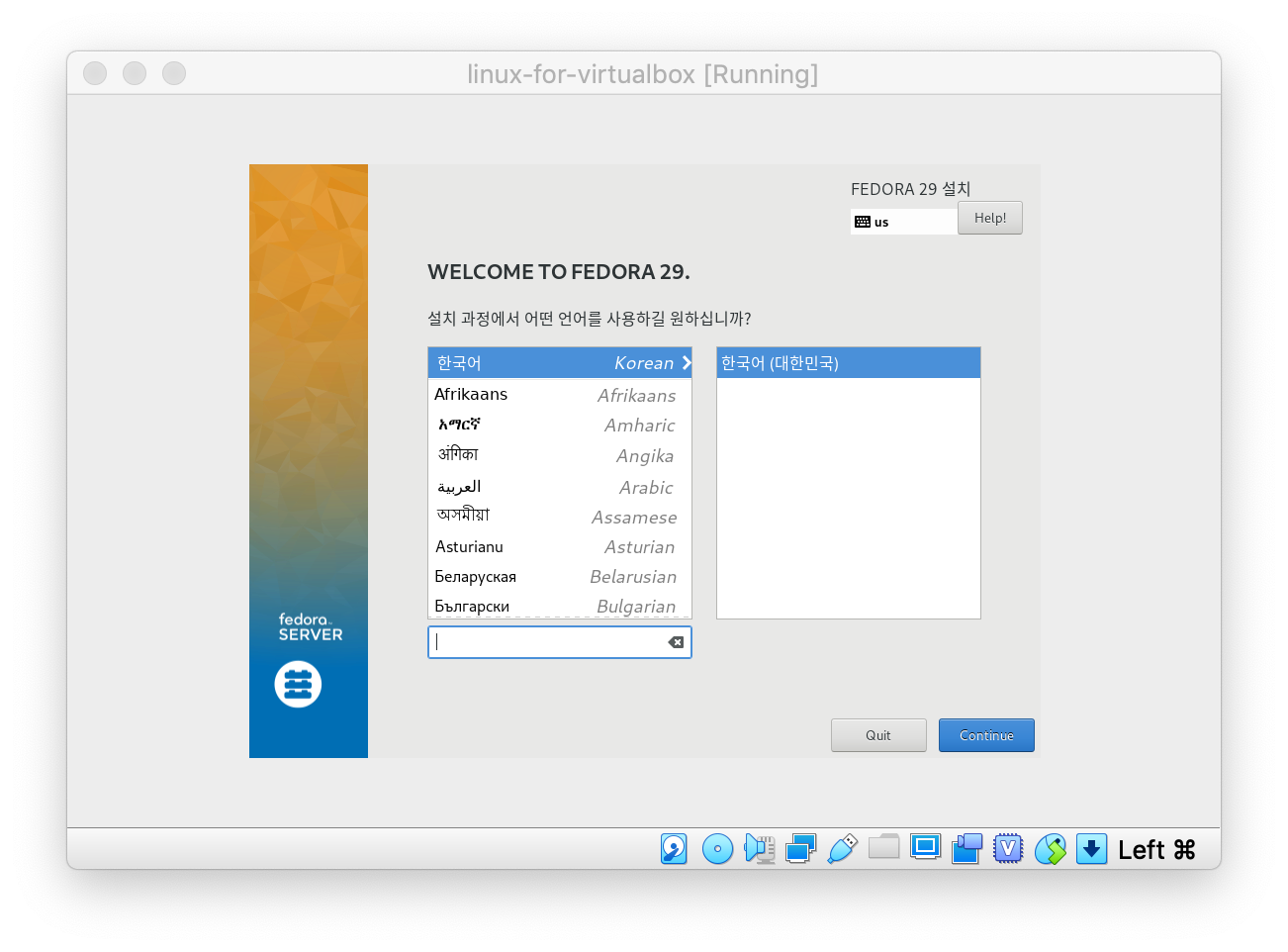
Task: Select Arabic in the language list
Action: point(560,487)
